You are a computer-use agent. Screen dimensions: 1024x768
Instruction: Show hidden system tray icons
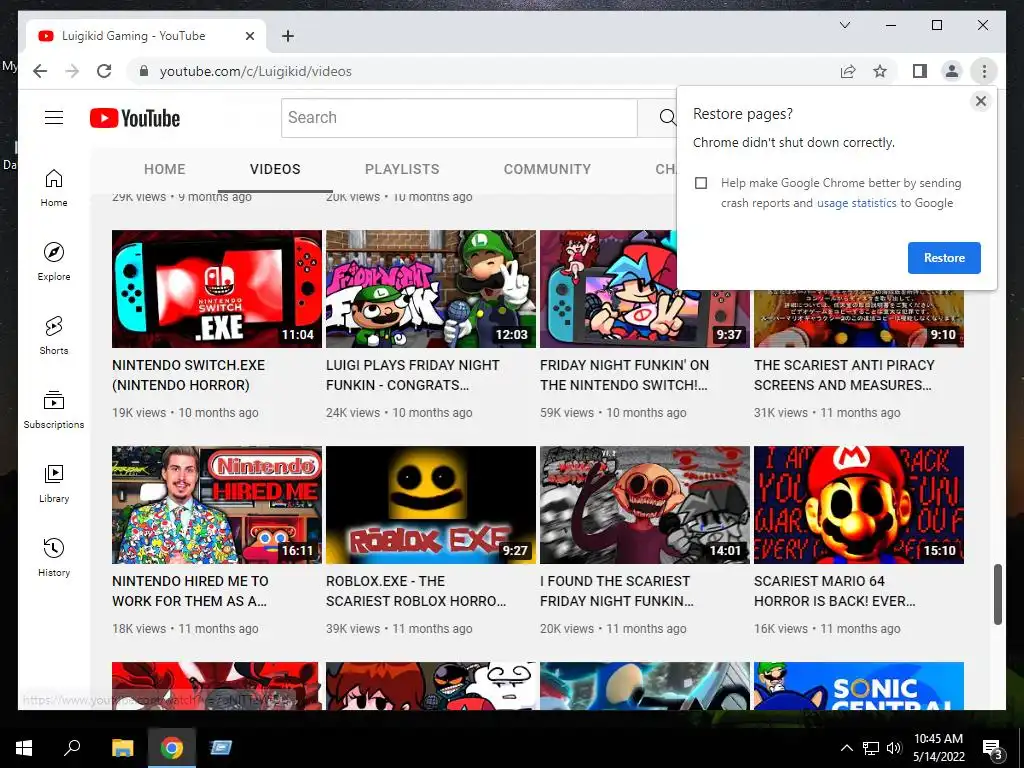coord(846,748)
